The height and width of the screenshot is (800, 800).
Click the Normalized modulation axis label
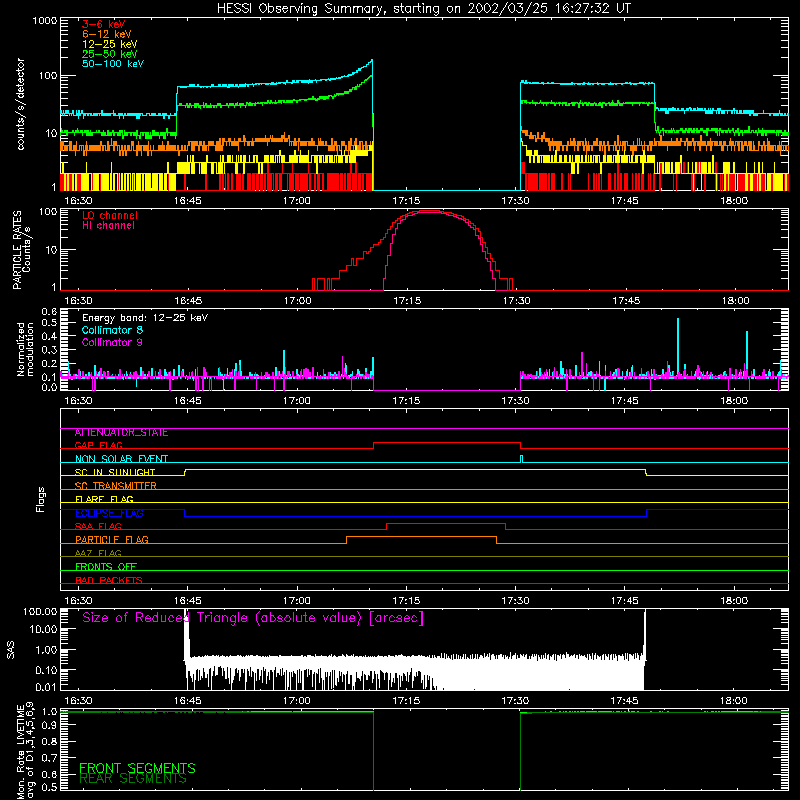26,349
